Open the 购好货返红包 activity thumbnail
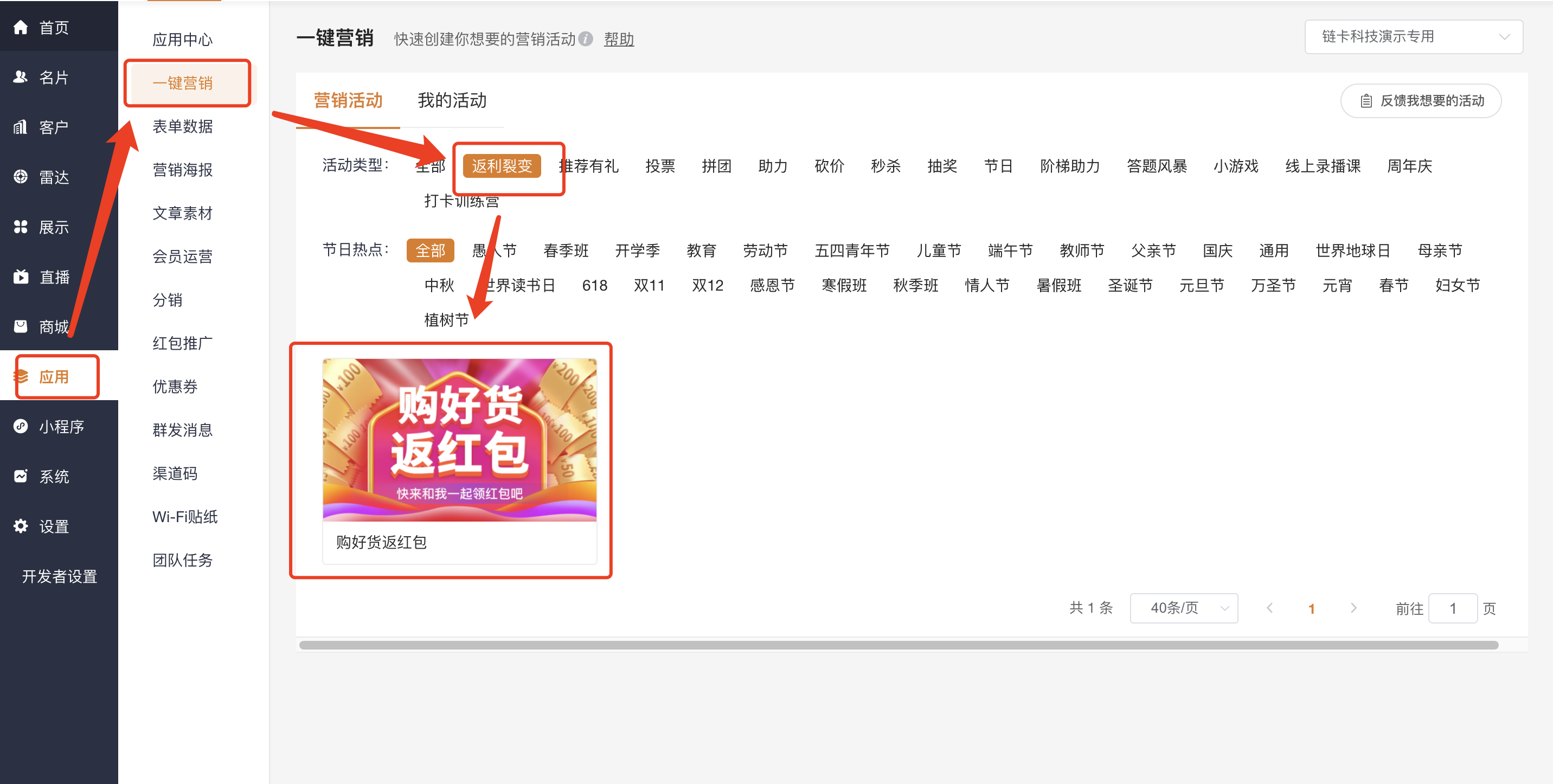 coord(459,440)
